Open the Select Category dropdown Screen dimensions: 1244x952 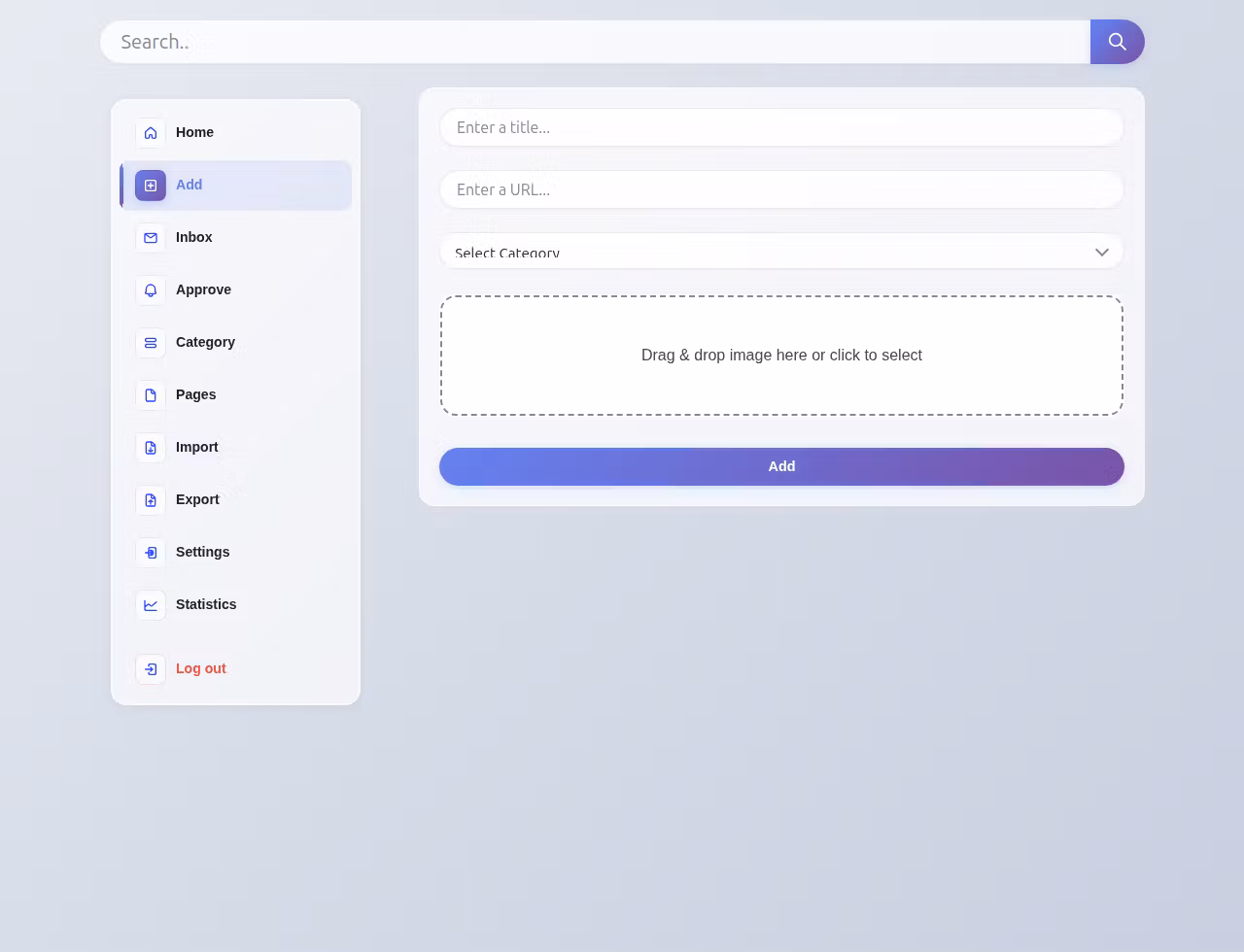tap(781, 252)
